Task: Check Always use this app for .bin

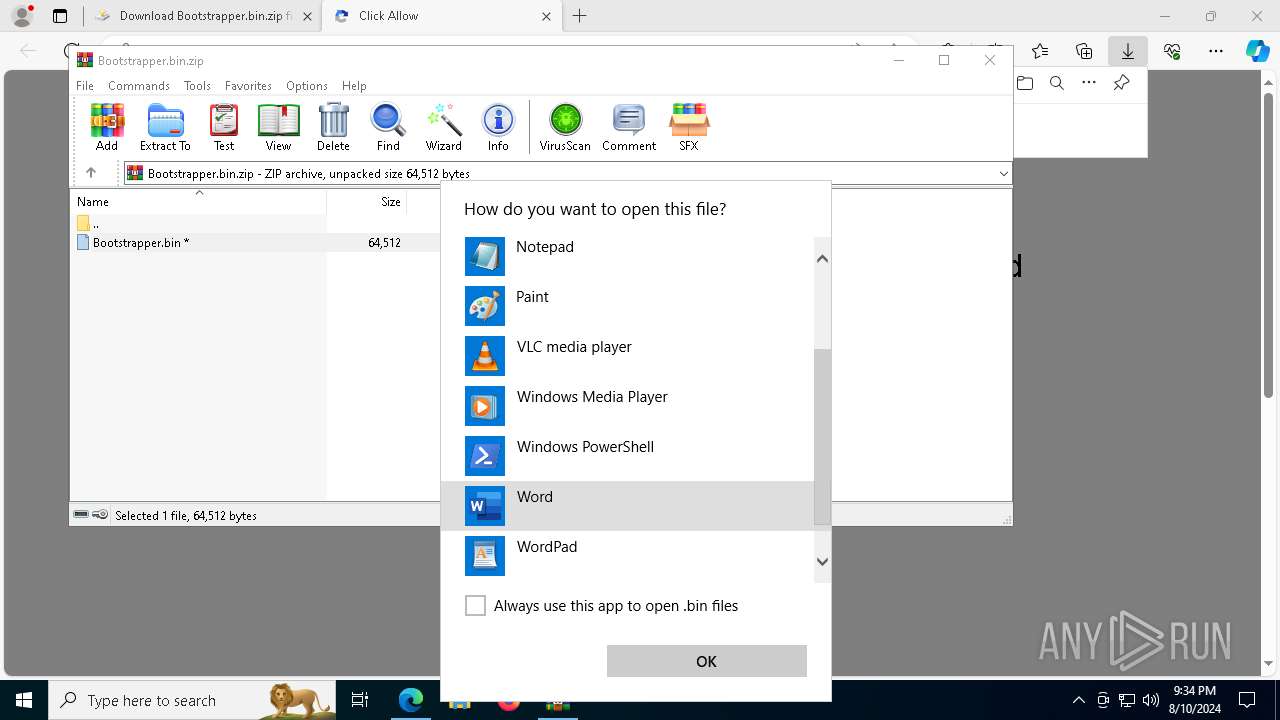Action: (476, 606)
